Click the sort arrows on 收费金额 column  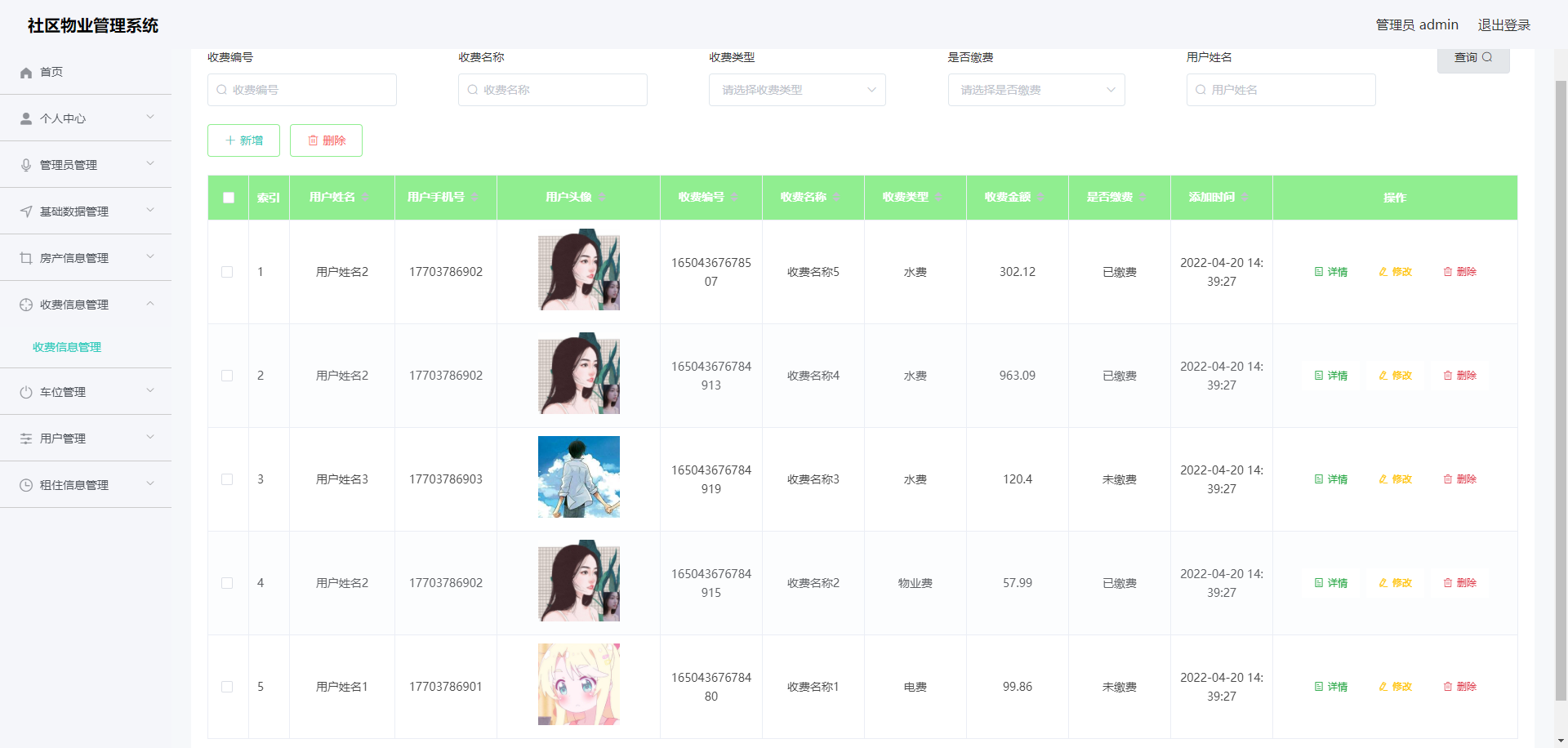(1040, 197)
